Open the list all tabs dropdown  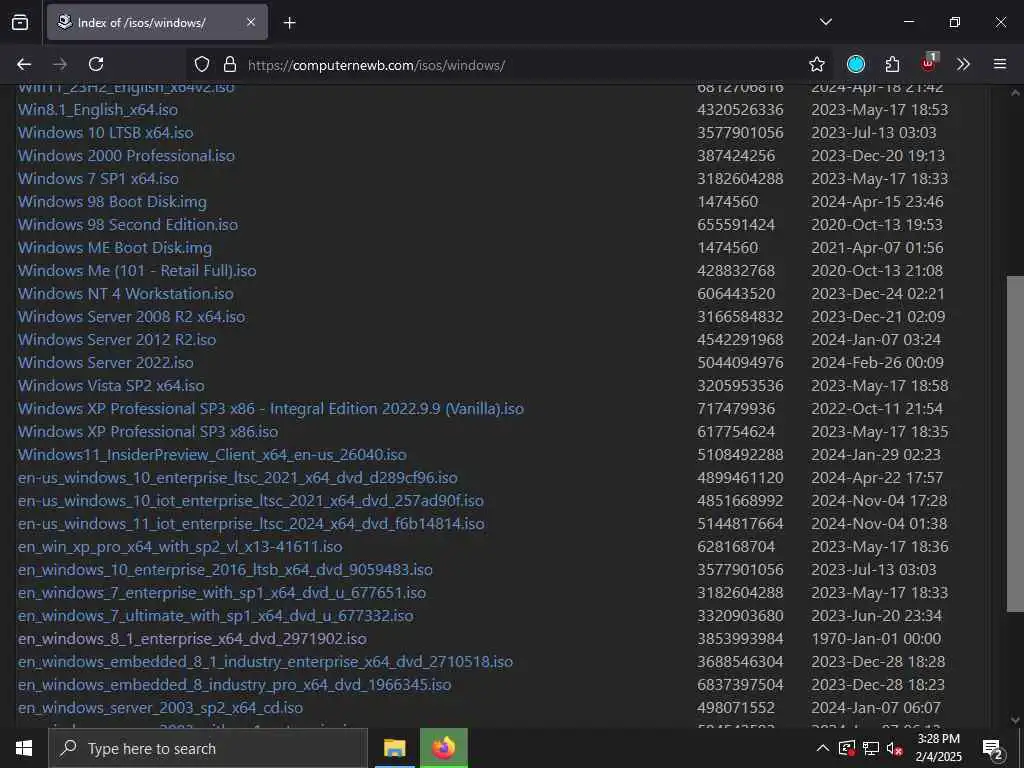825,22
